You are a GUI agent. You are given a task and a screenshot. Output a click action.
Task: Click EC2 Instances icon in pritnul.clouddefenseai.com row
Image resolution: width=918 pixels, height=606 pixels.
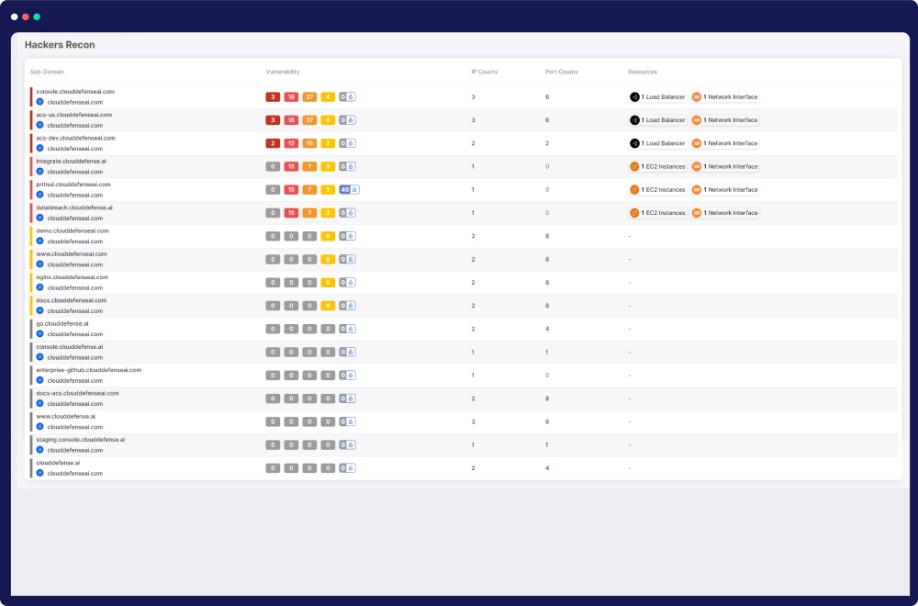634,190
